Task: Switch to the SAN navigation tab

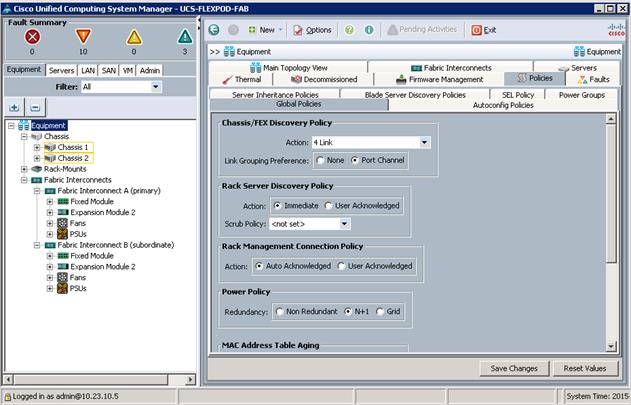Action: coord(109,70)
